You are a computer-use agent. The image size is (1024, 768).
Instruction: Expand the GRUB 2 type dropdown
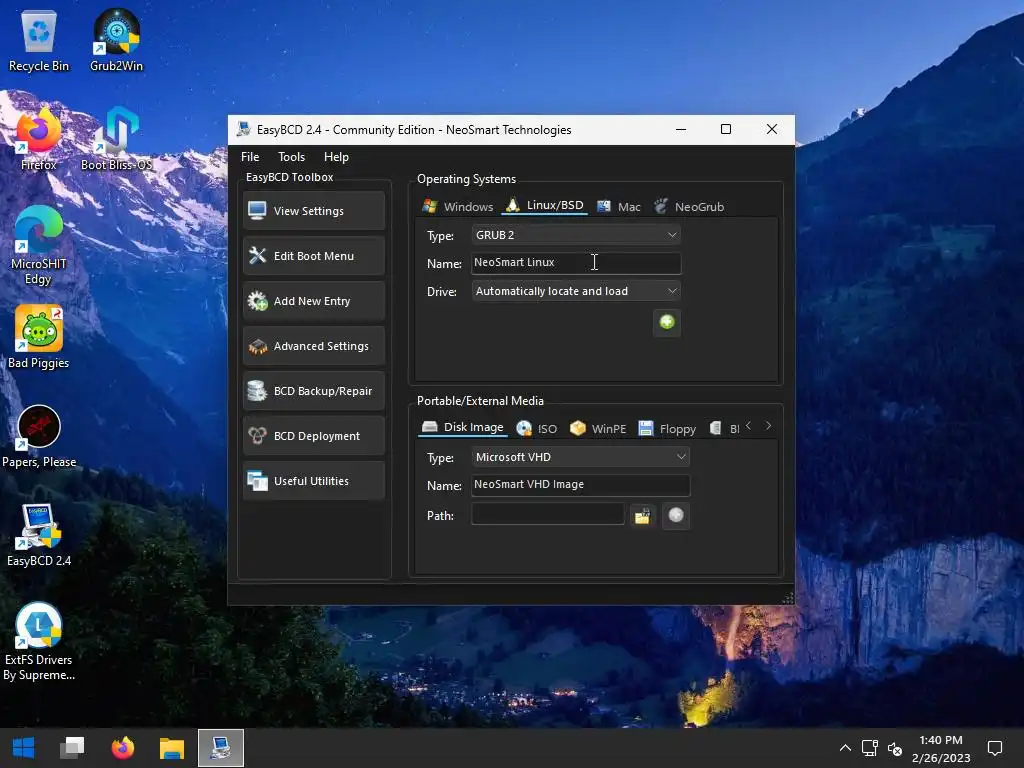coord(576,235)
